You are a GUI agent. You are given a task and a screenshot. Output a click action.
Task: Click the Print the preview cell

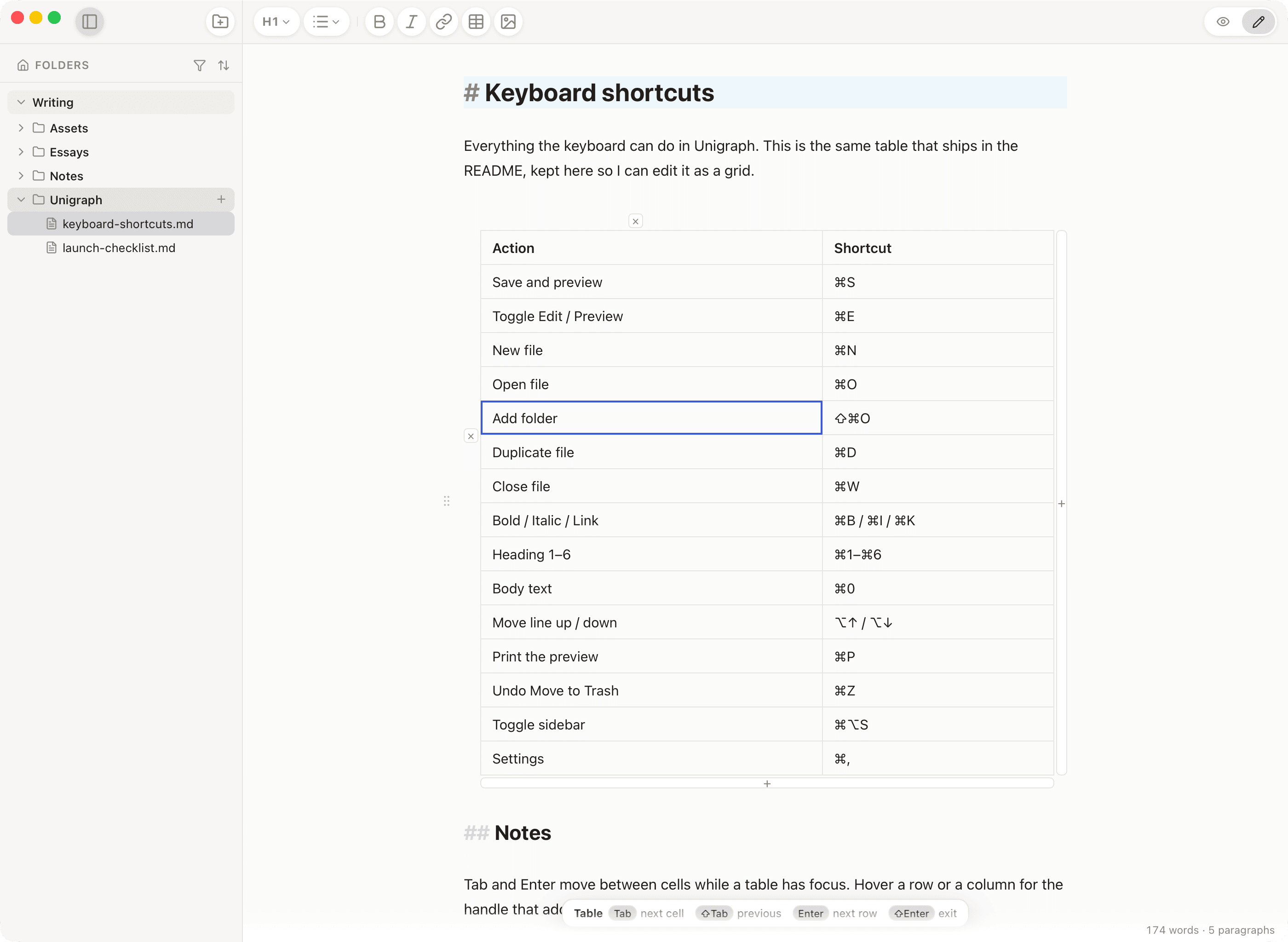pyautogui.click(x=652, y=656)
